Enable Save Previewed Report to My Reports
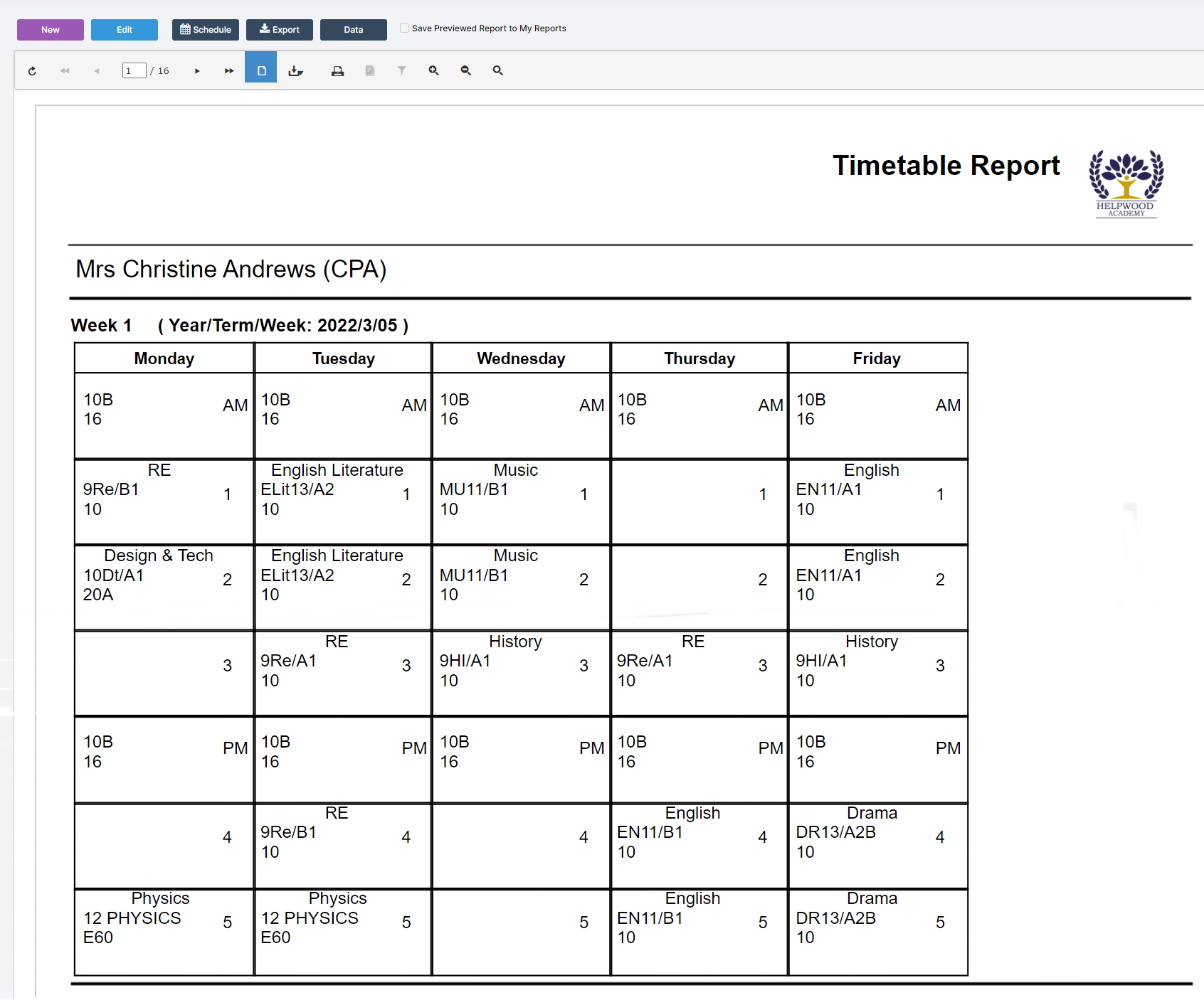Screen dimensions: 1204x1005 pos(404,28)
